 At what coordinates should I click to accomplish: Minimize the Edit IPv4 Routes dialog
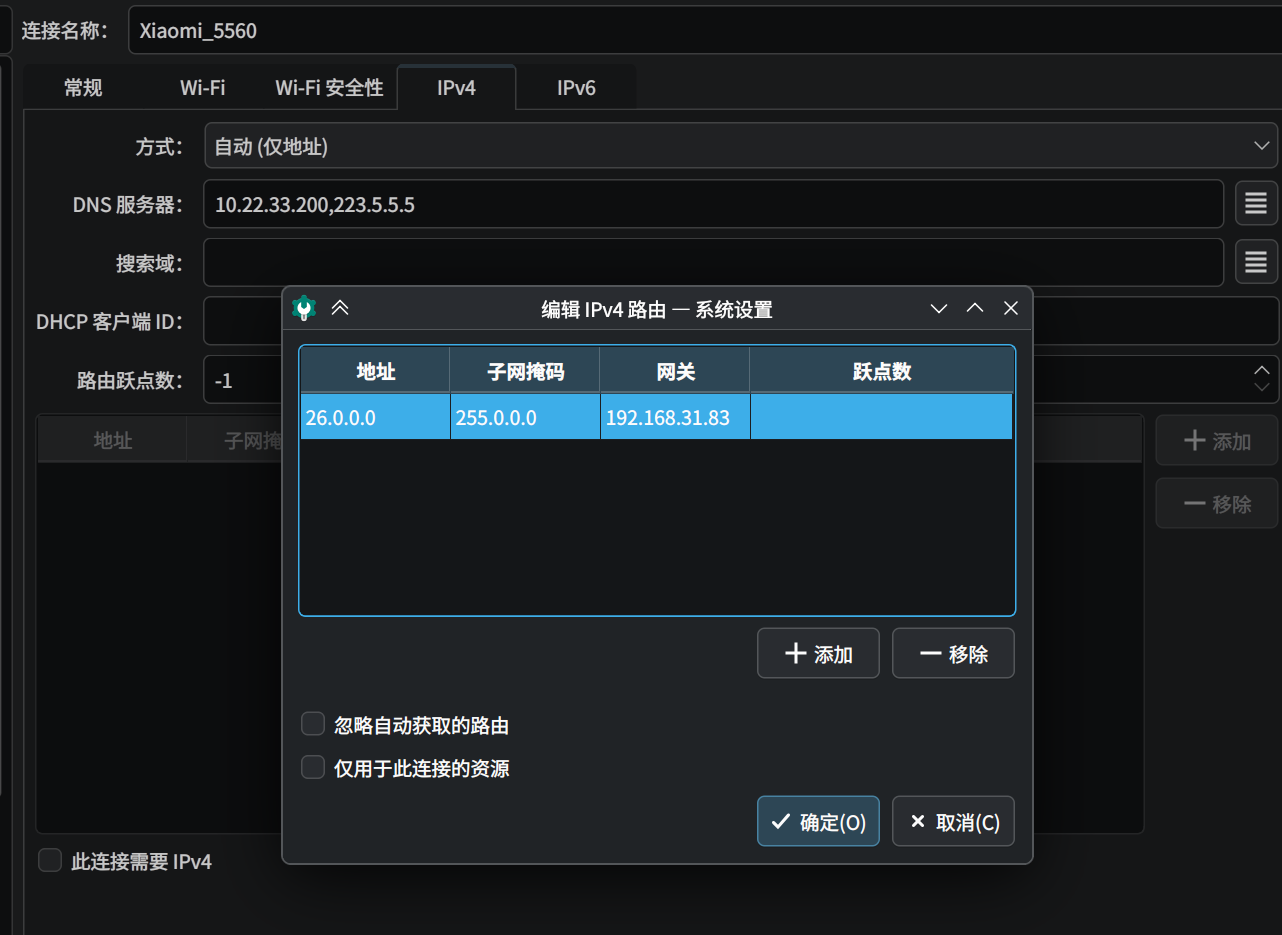(939, 309)
